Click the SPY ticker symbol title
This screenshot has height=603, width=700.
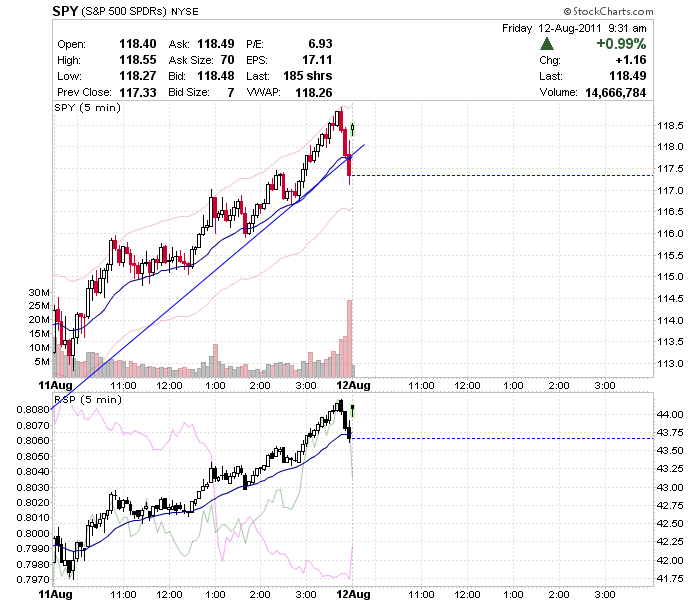click(65, 11)
